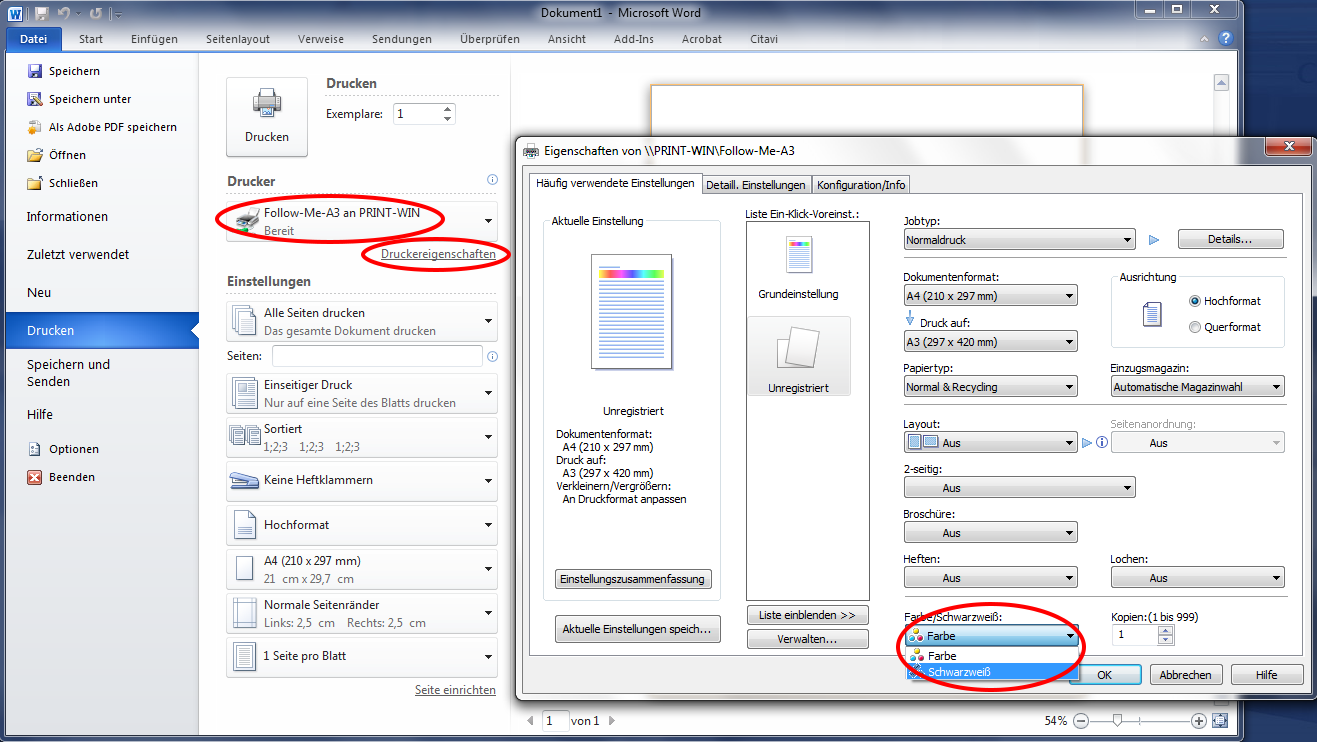Click zoom in plus button
The width and height of the screenshot is (1317, 742).
coord(1198,720)
